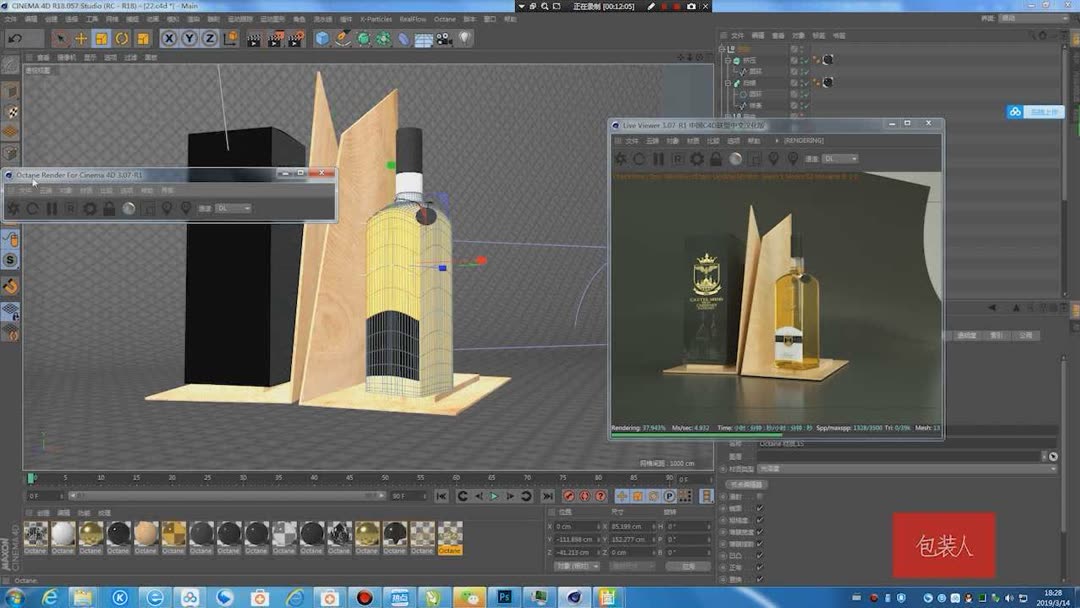The image size is (1080, 608).
Task: Click the Apply button in the coordinates panel
Action: (x=688, y=566)
